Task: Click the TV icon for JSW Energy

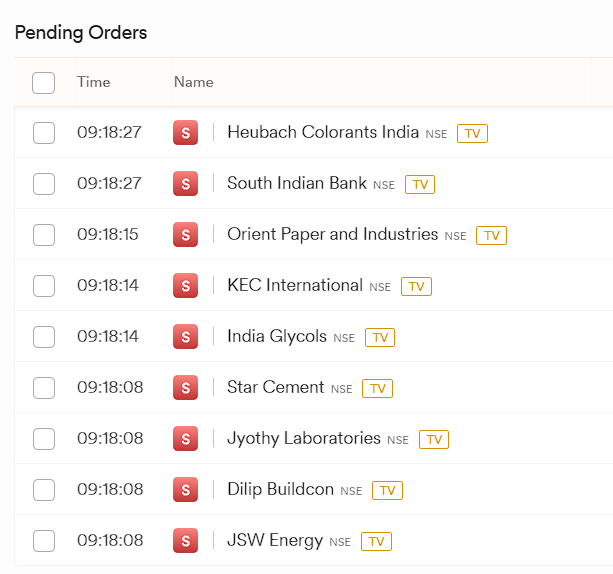Action: [x=376, y=541]
